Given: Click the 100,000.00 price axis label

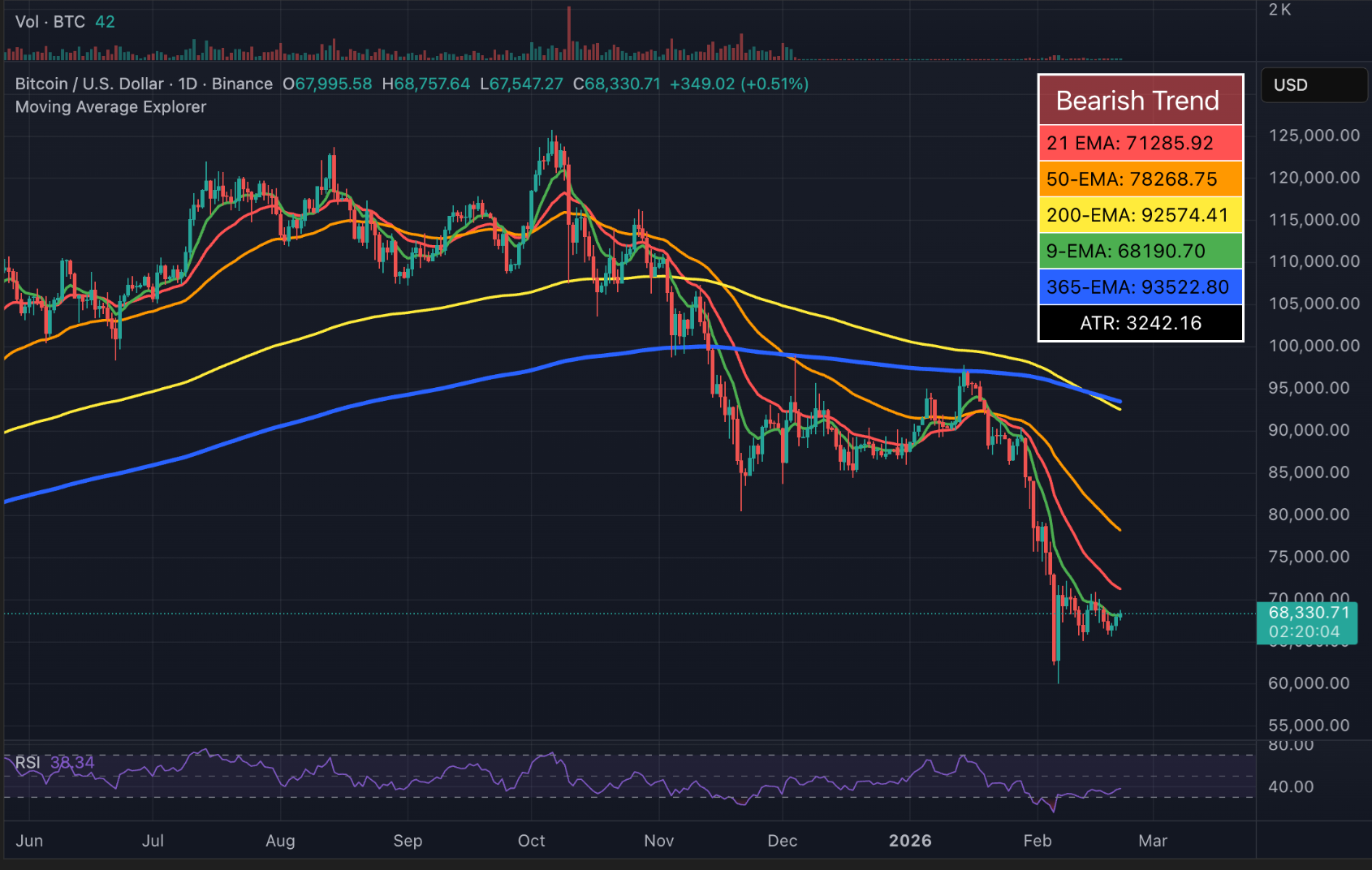Looking at the screenshot, I should tap(1314, 346).
